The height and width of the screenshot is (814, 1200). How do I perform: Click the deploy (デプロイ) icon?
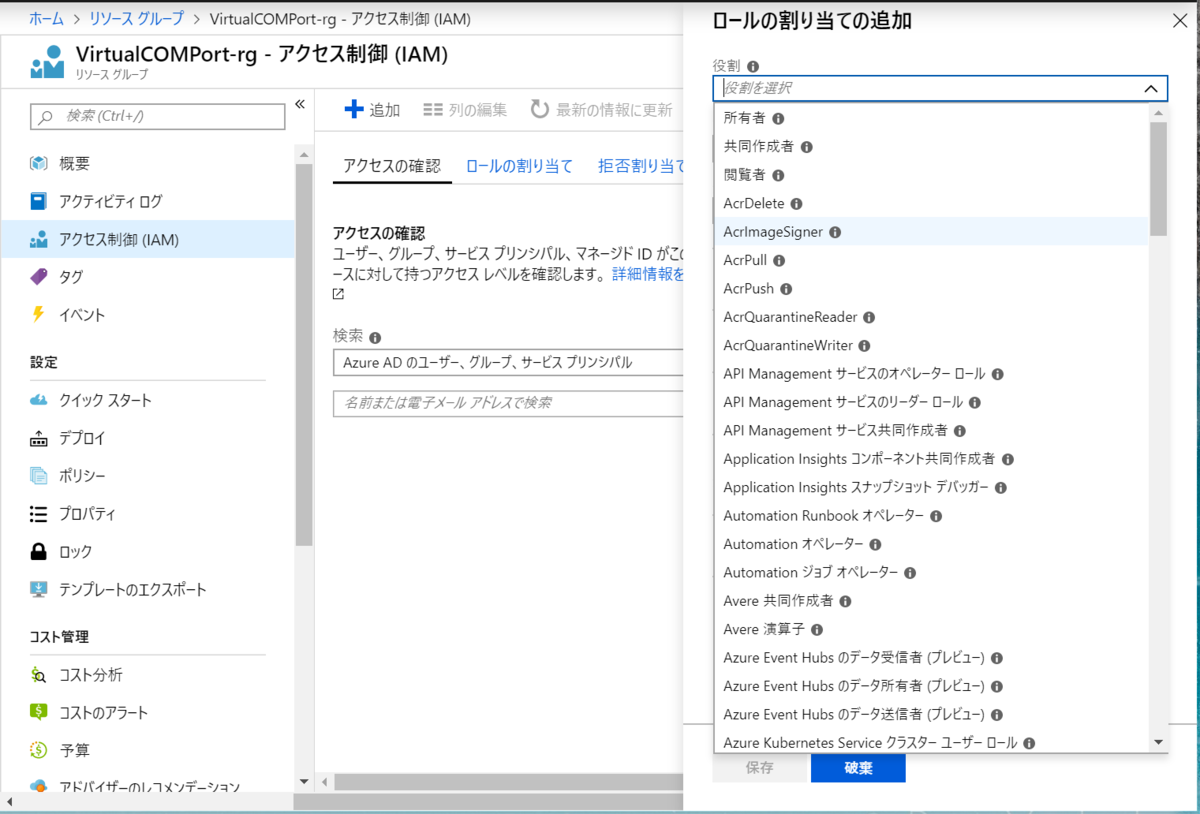point(39,438)
